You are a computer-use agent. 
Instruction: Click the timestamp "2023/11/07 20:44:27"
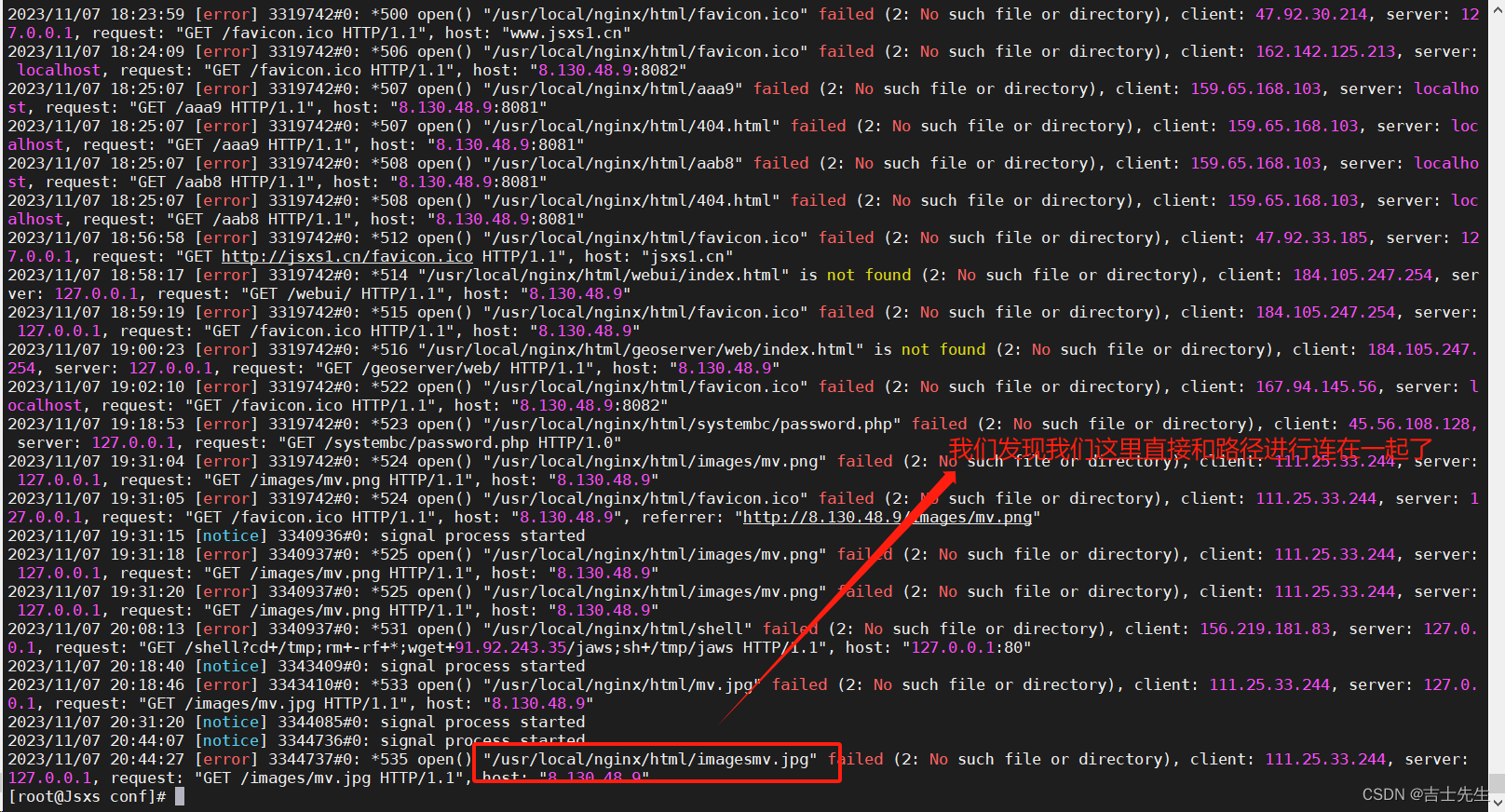pyautogui.click(x=96, y=759)
